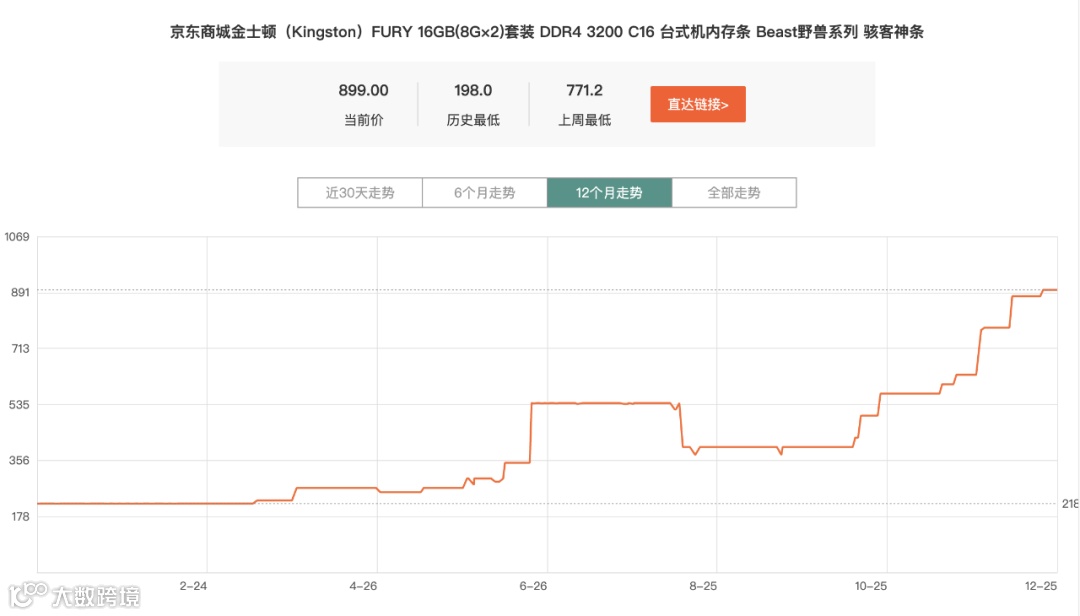
Task: Click the 713 y-axis label
Action: 20,349
